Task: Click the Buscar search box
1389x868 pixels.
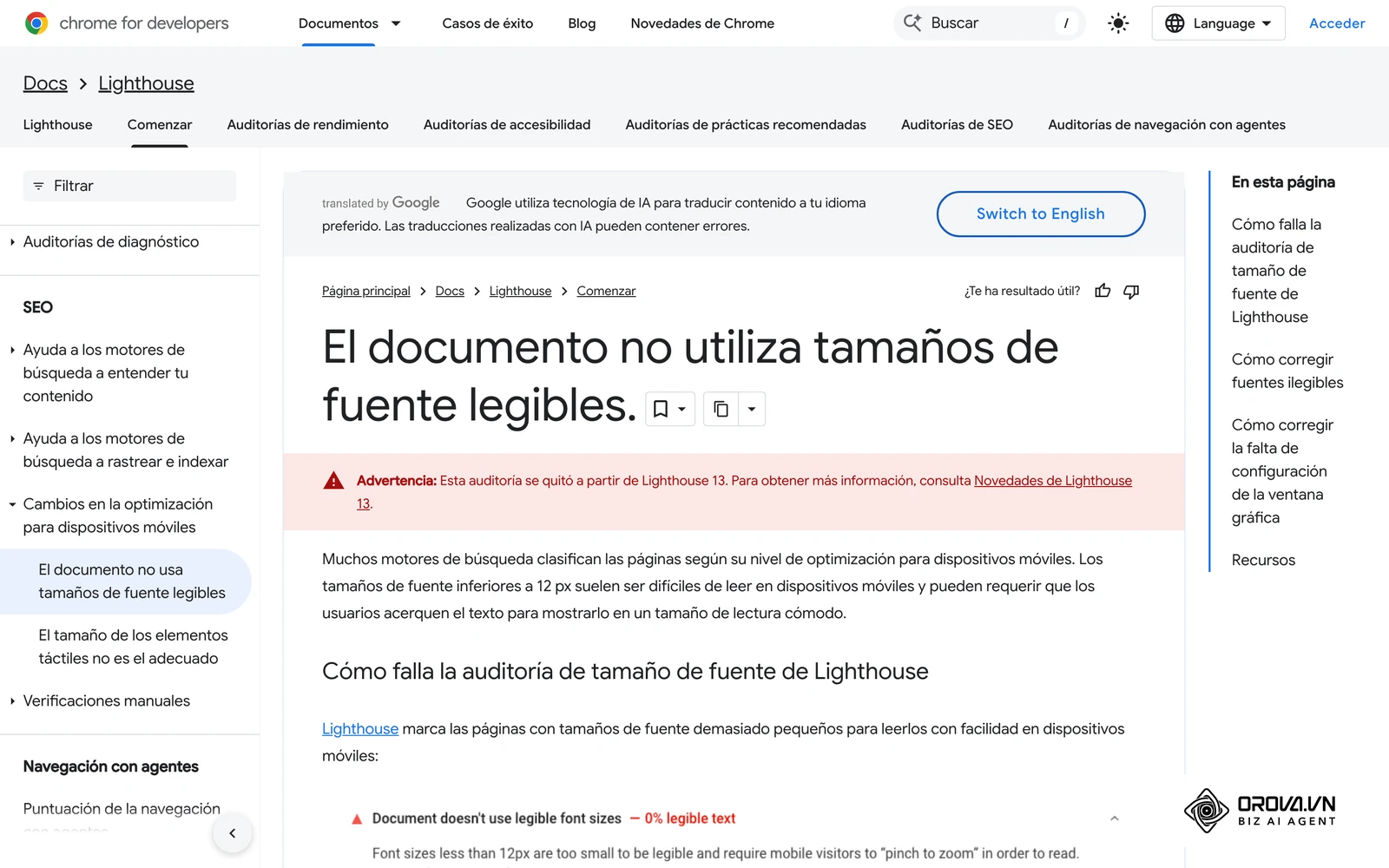Action: tap(989, 23)
